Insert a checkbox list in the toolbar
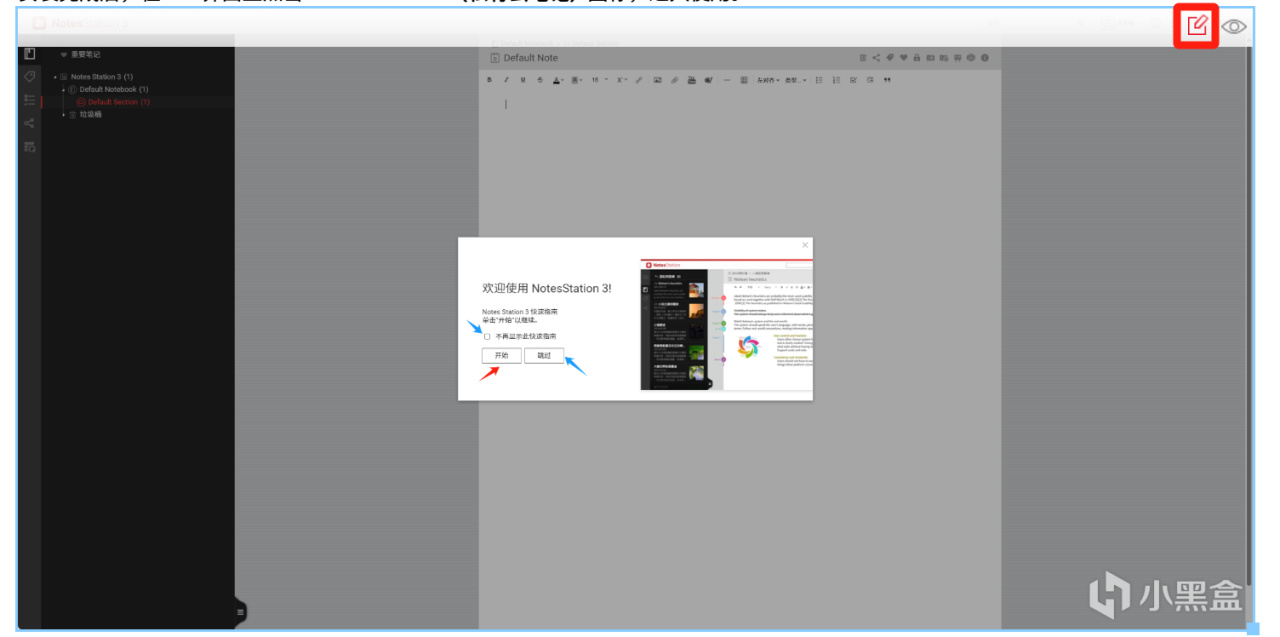The height and width of the screenshot is (637, 1280). (x=853, y=80)
